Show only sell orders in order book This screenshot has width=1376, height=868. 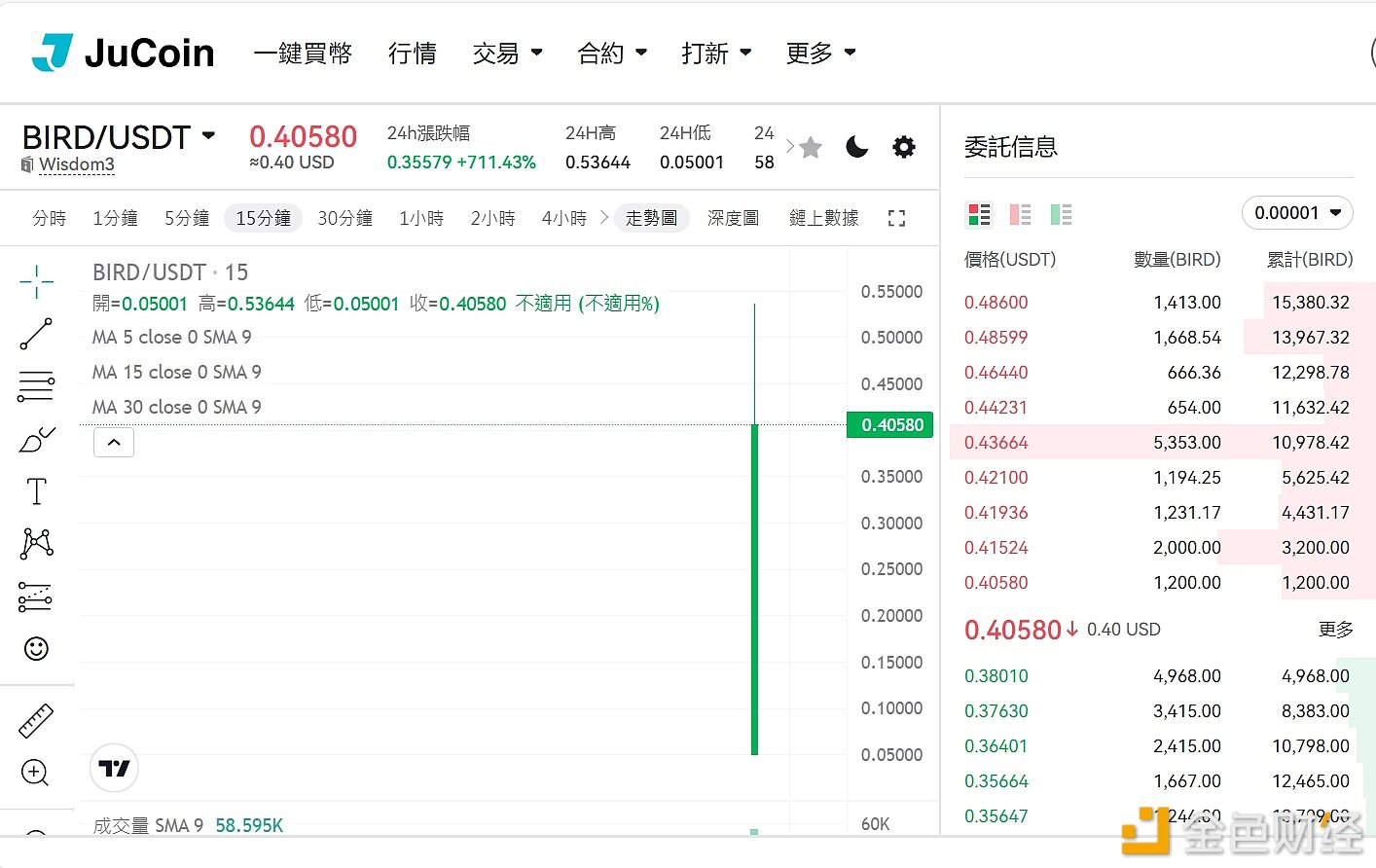click(1020, 214)
